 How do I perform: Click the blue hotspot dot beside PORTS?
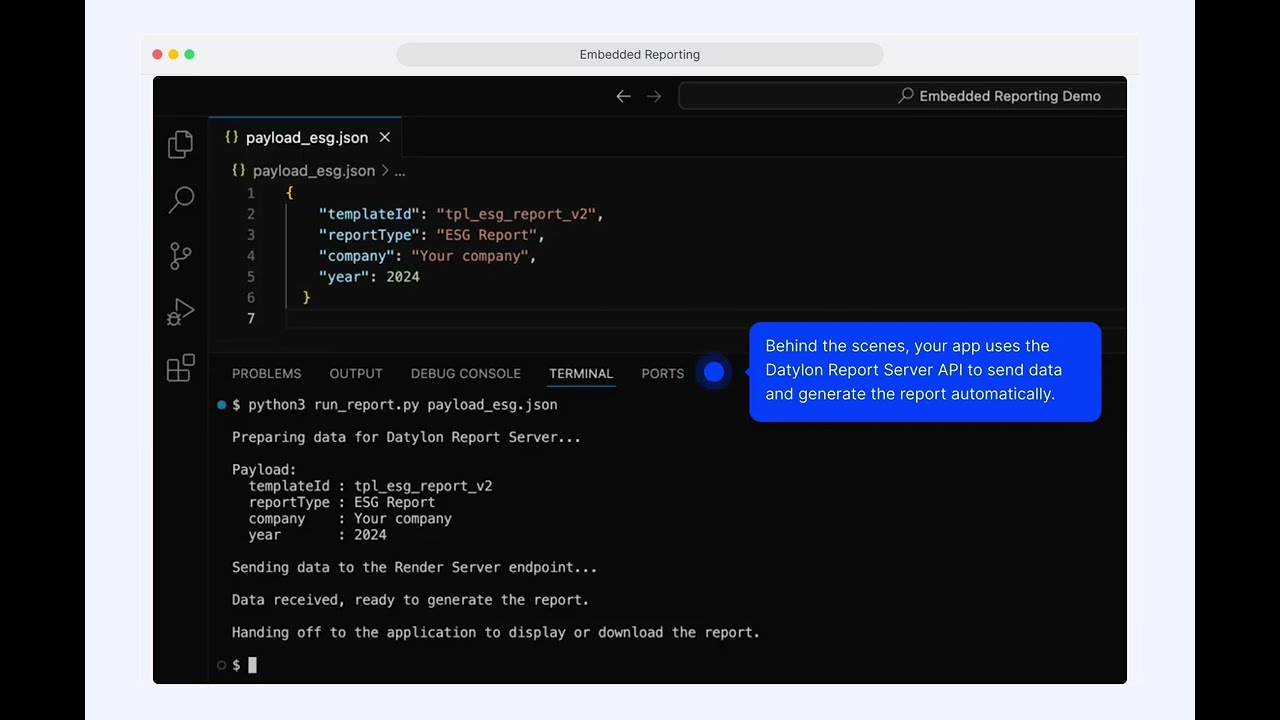(x=714, y=372)
